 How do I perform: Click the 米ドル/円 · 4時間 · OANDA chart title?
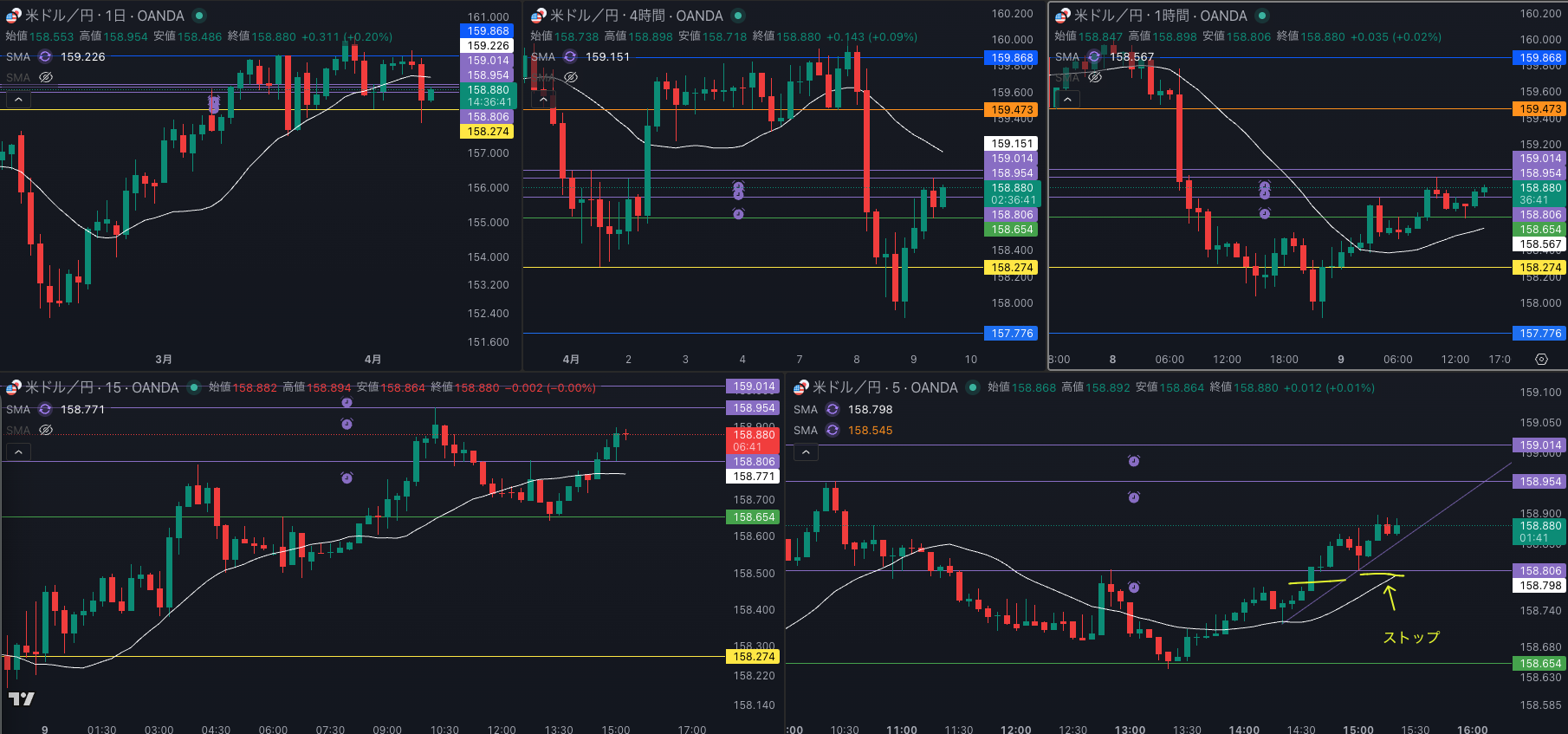636,16
